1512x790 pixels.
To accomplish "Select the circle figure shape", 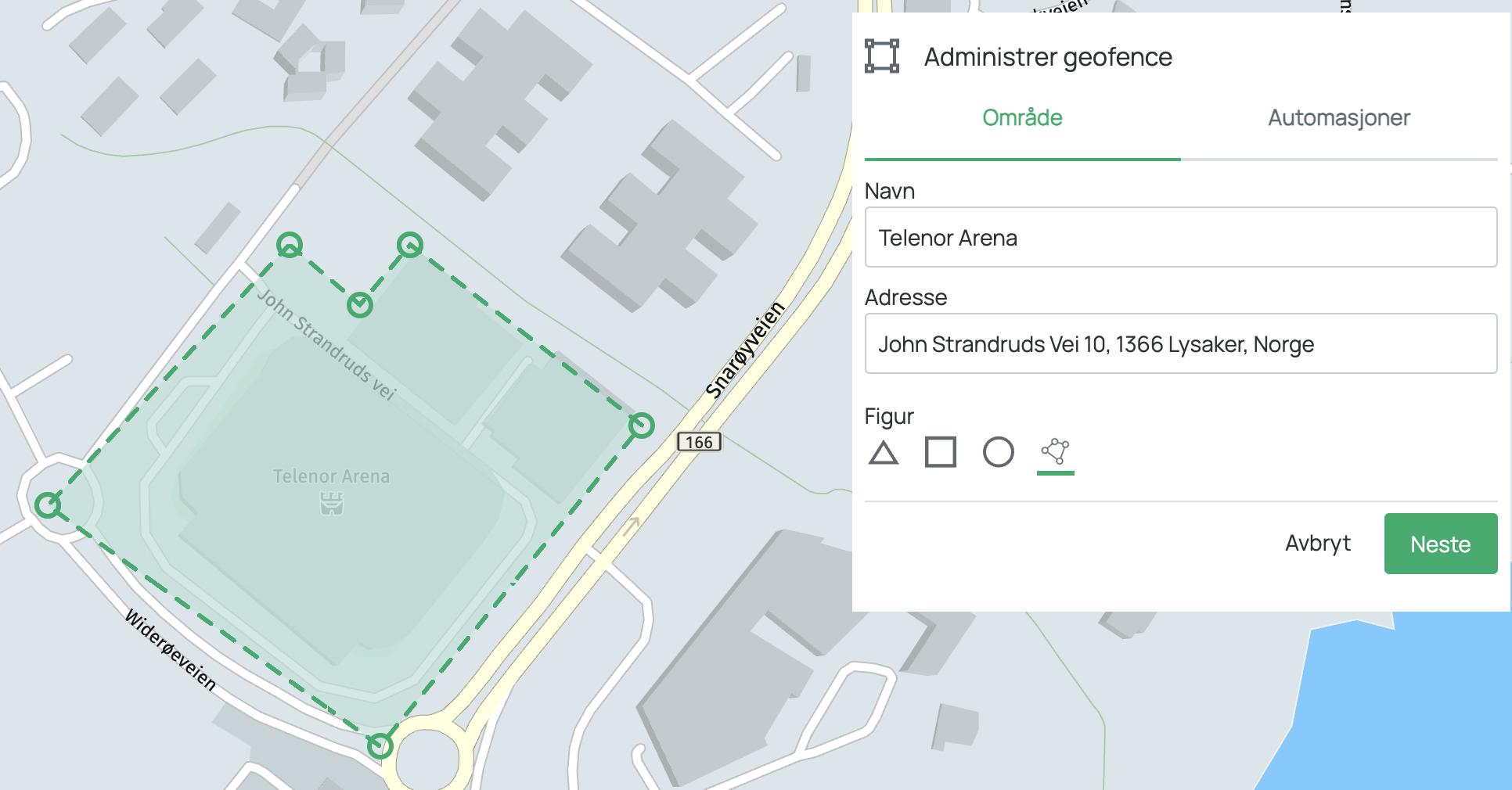I will click(x=999, y=452).
